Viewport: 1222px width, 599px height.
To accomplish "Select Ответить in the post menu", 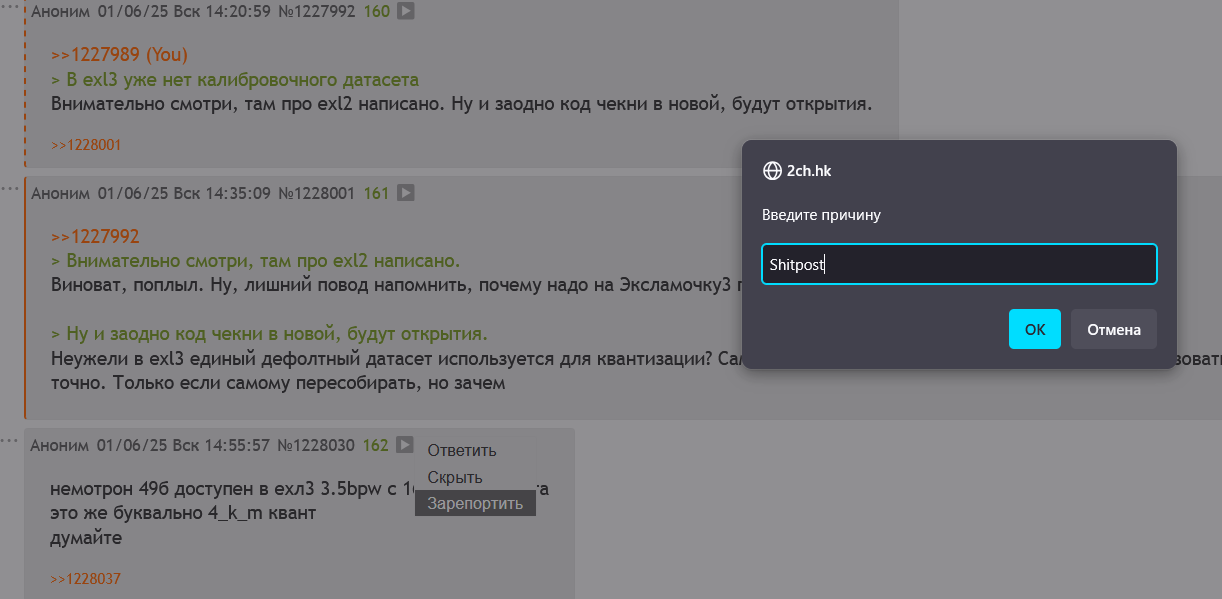I will tap(462, 451).
